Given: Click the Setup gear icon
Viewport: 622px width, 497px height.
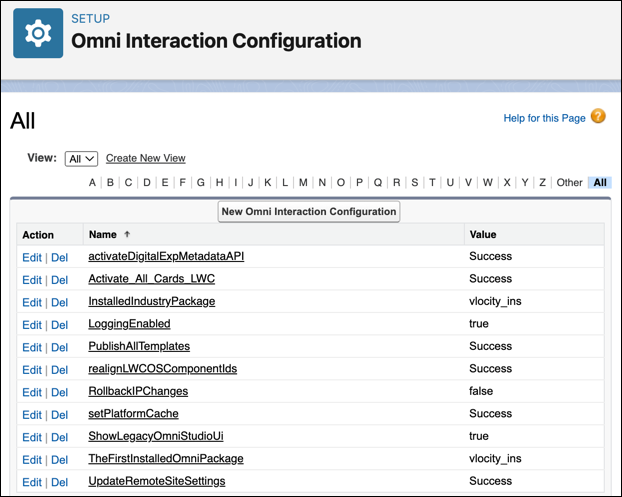Looking at the screenshot, I should 38,34.
